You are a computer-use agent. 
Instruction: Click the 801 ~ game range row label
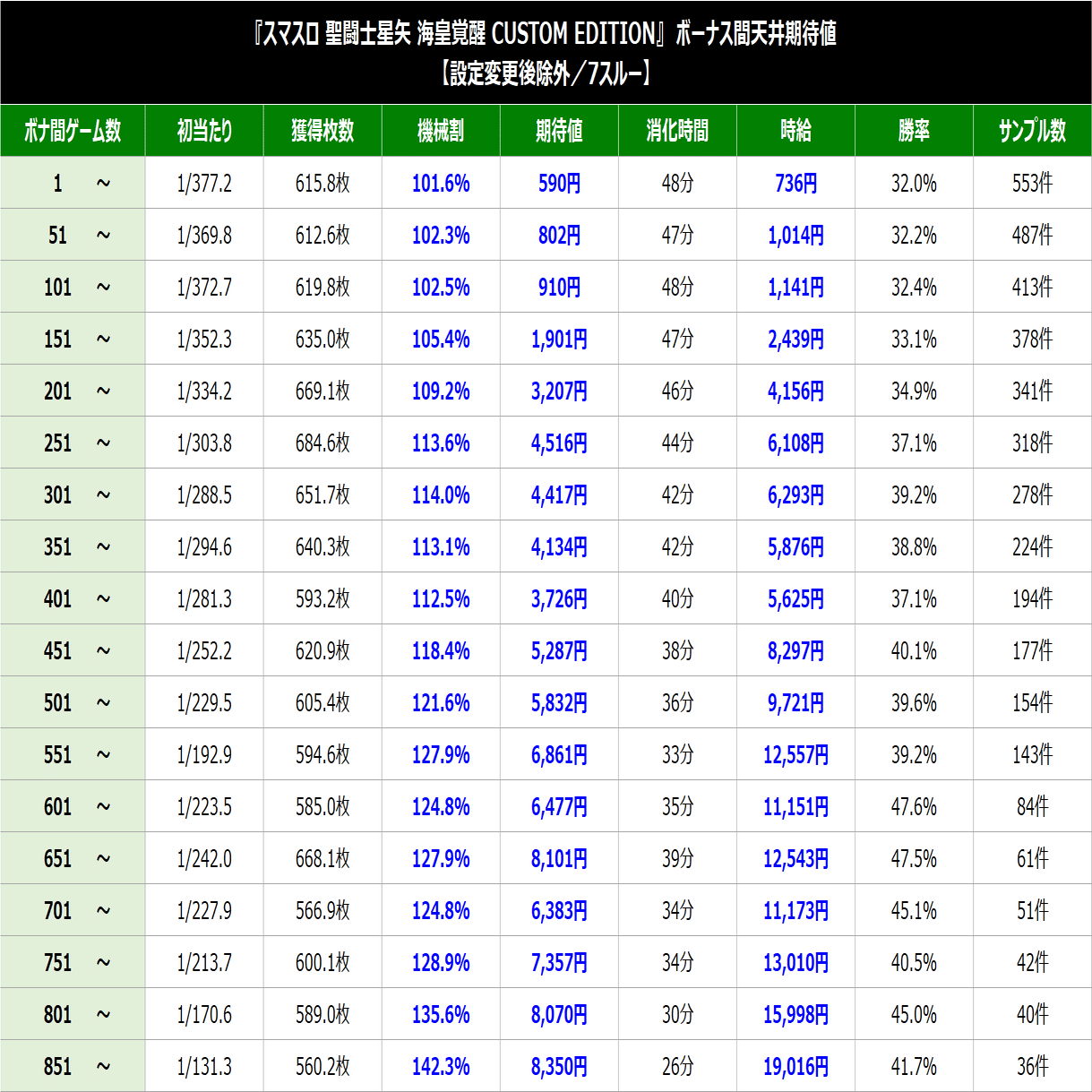[x=73, y=1014]
